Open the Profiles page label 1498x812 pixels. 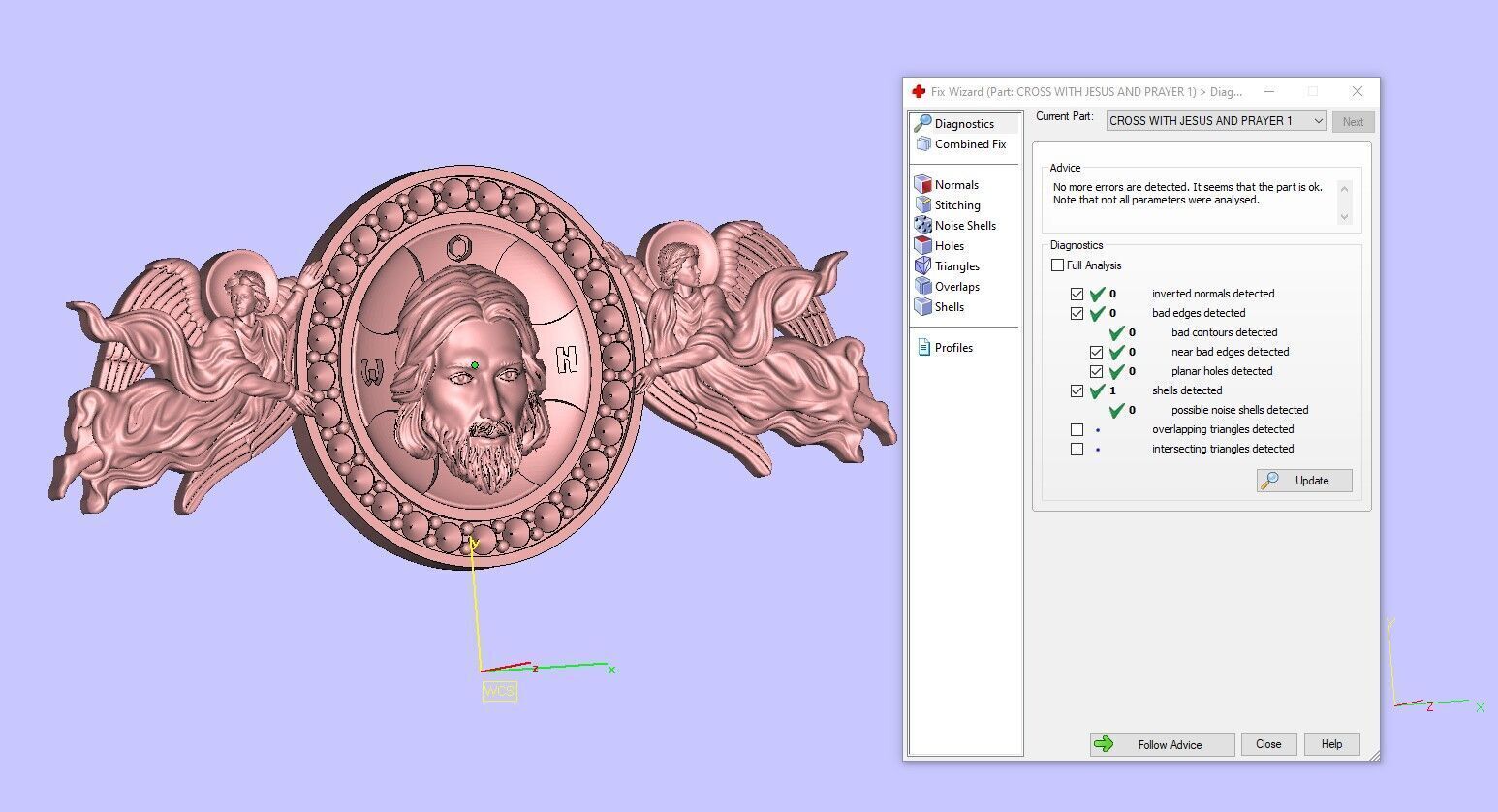pos(953,348)
